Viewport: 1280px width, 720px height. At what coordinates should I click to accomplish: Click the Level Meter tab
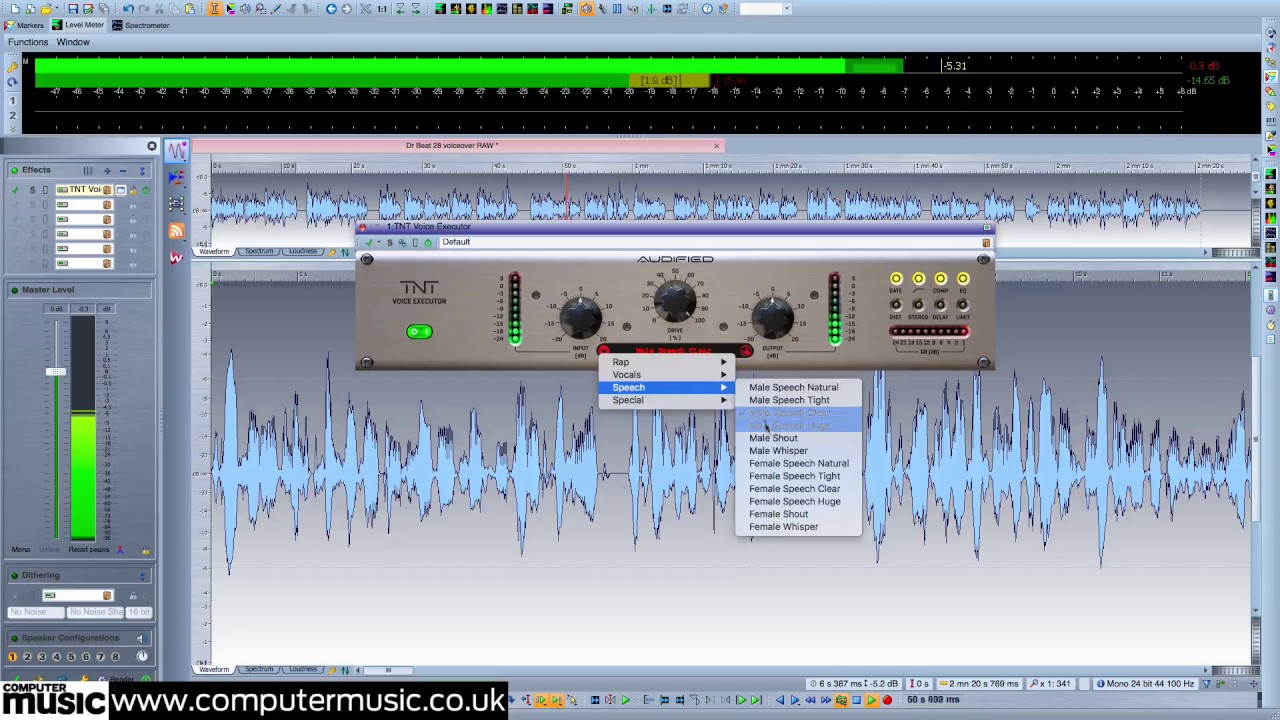[x=78, y=25]
